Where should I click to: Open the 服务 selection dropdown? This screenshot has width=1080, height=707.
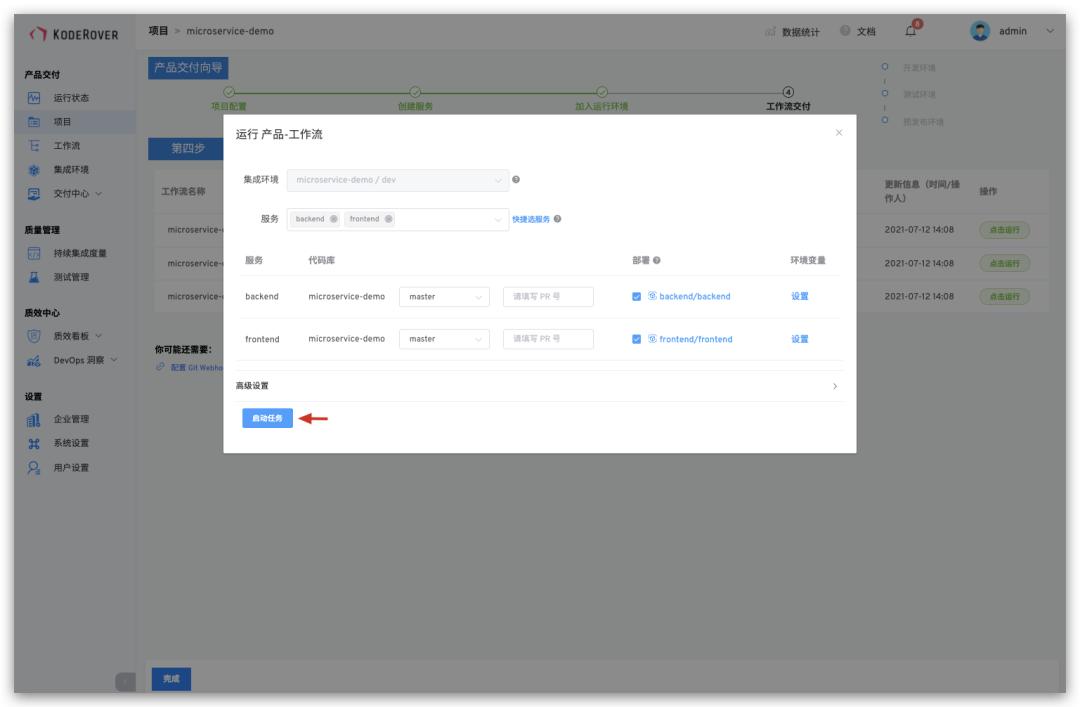coord(397,219)
